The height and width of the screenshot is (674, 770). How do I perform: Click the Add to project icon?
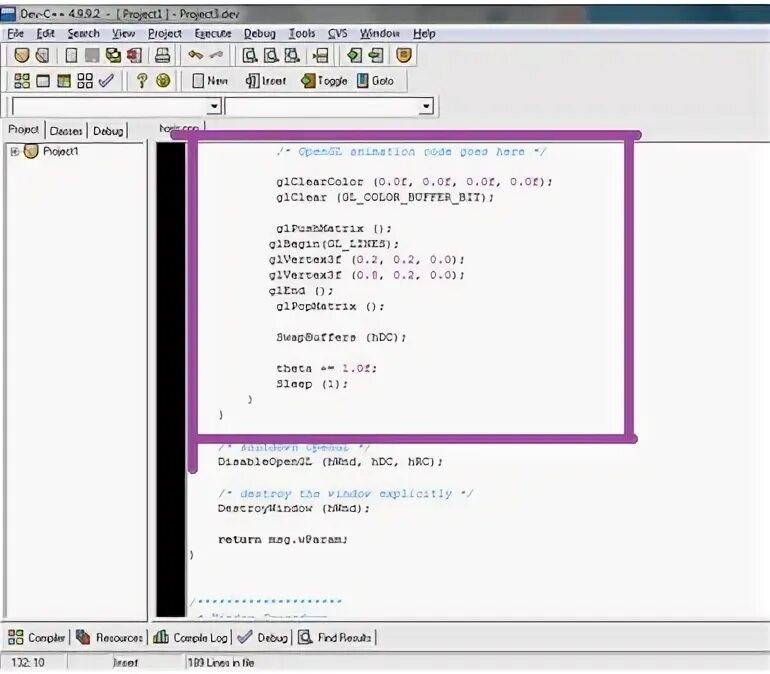click(x=354, y=55)
